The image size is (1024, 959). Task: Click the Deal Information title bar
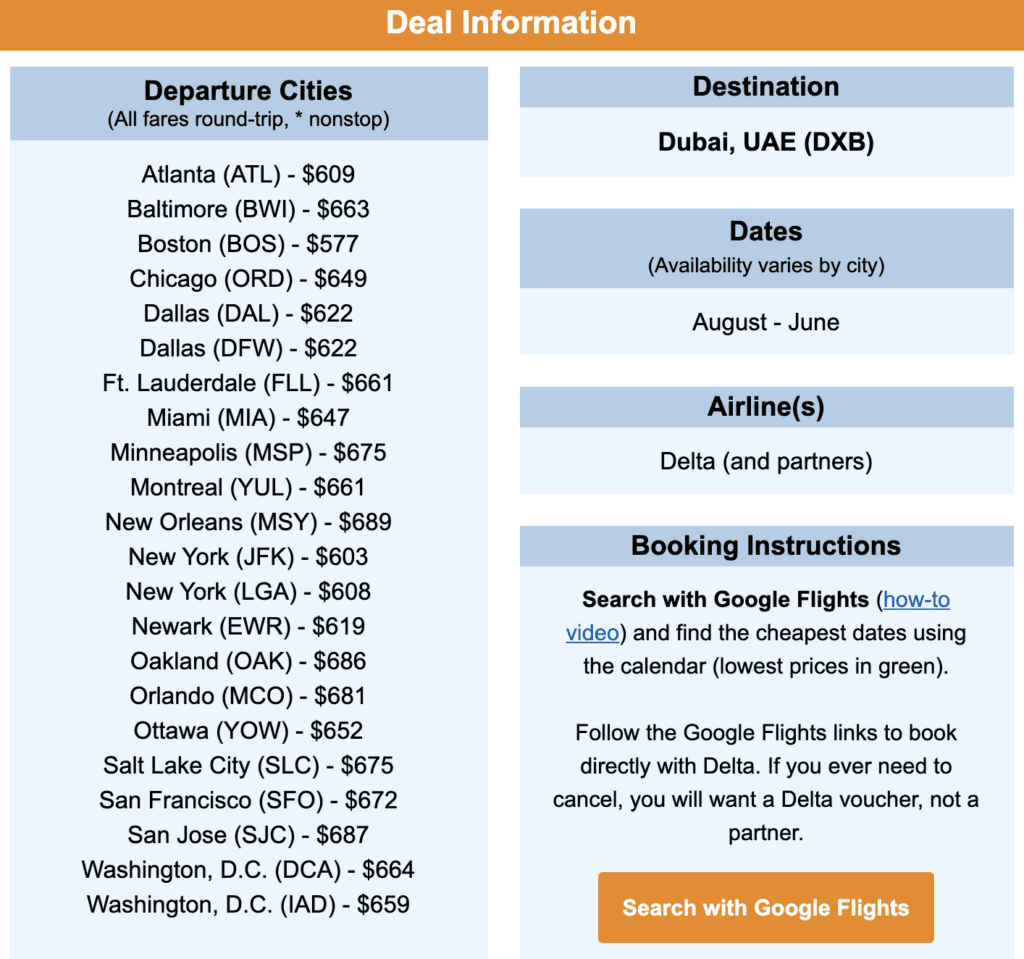click(512, 22)
